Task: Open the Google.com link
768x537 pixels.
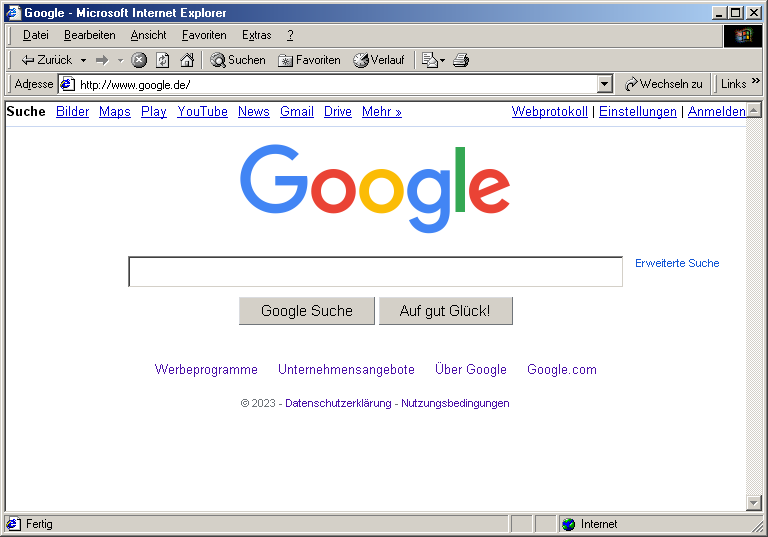Action: pos(562,369)
